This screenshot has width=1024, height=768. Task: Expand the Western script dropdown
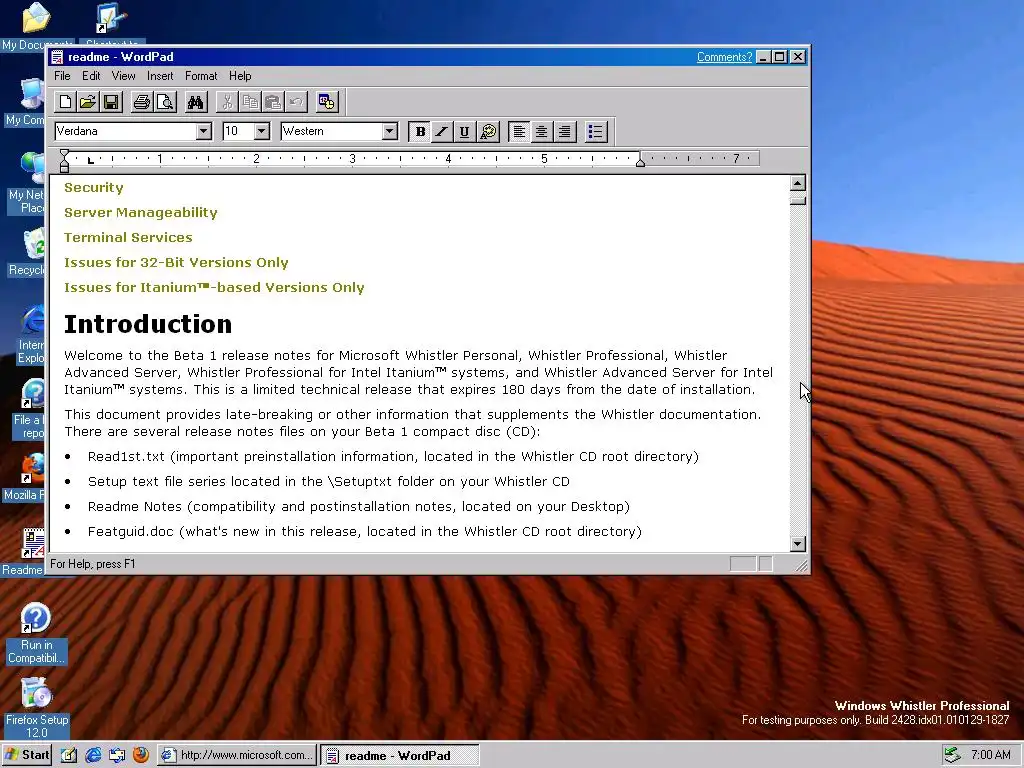tap(390, 131)
